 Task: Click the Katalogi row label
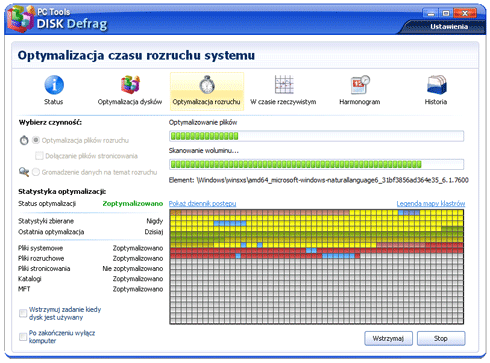(x=30, y=279)
